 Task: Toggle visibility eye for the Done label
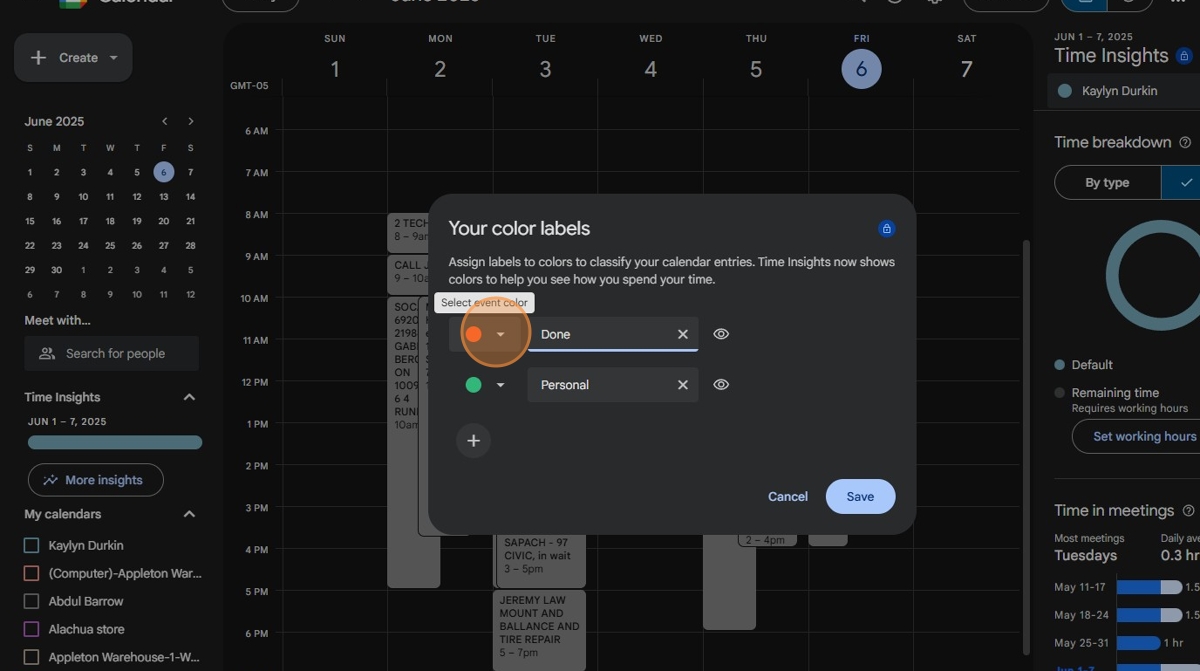(721, 334)
